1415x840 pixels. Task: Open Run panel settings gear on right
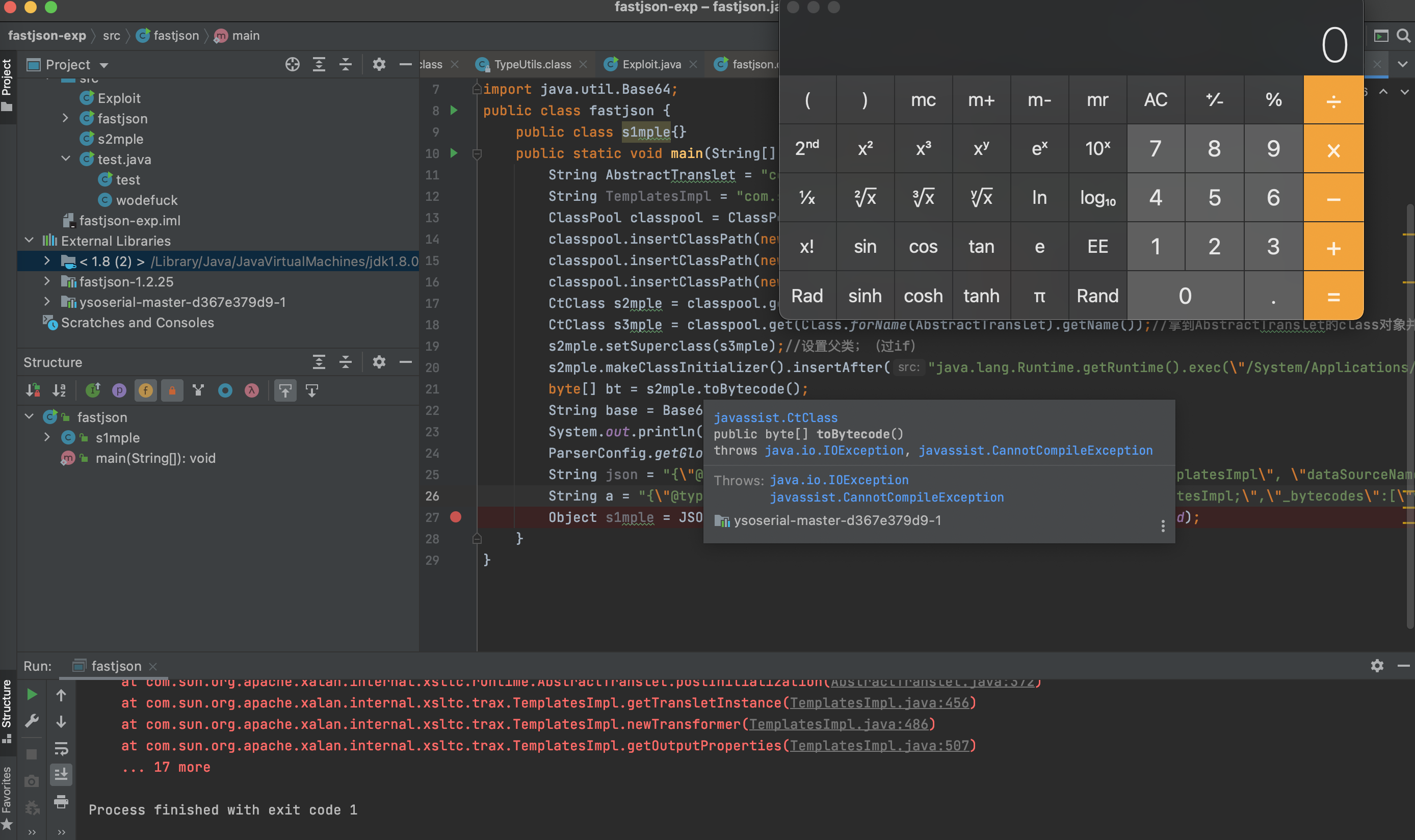coord(1377,666)
